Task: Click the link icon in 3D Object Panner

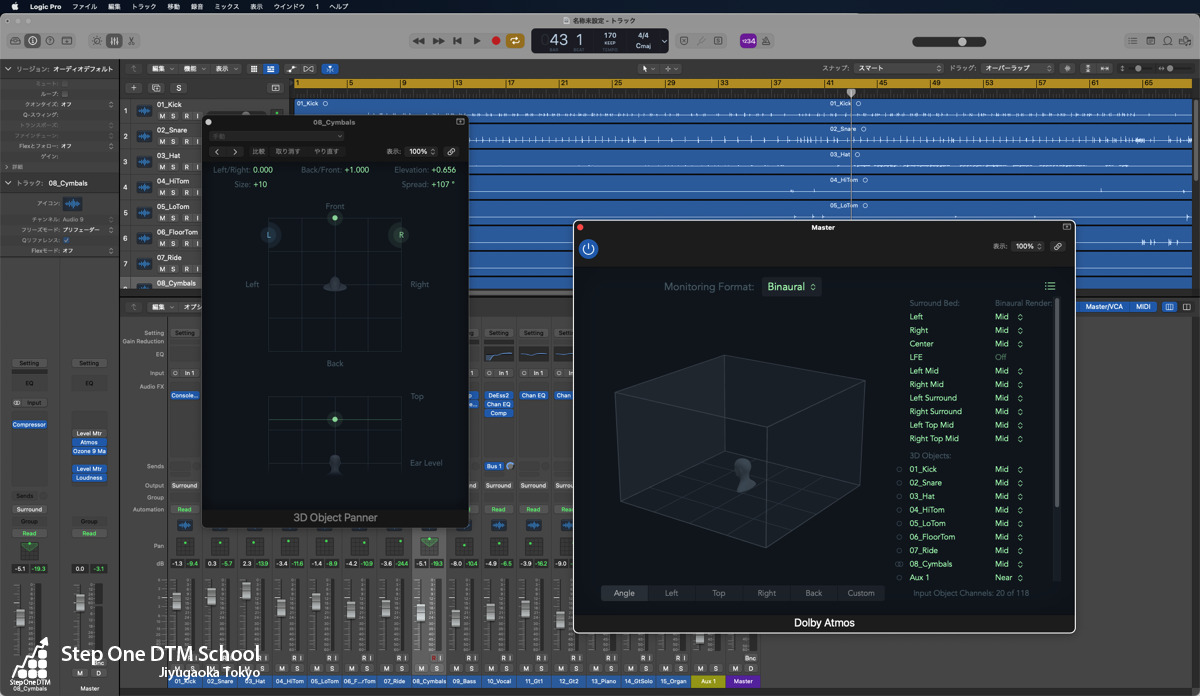Action: click(x=451, y=152)
